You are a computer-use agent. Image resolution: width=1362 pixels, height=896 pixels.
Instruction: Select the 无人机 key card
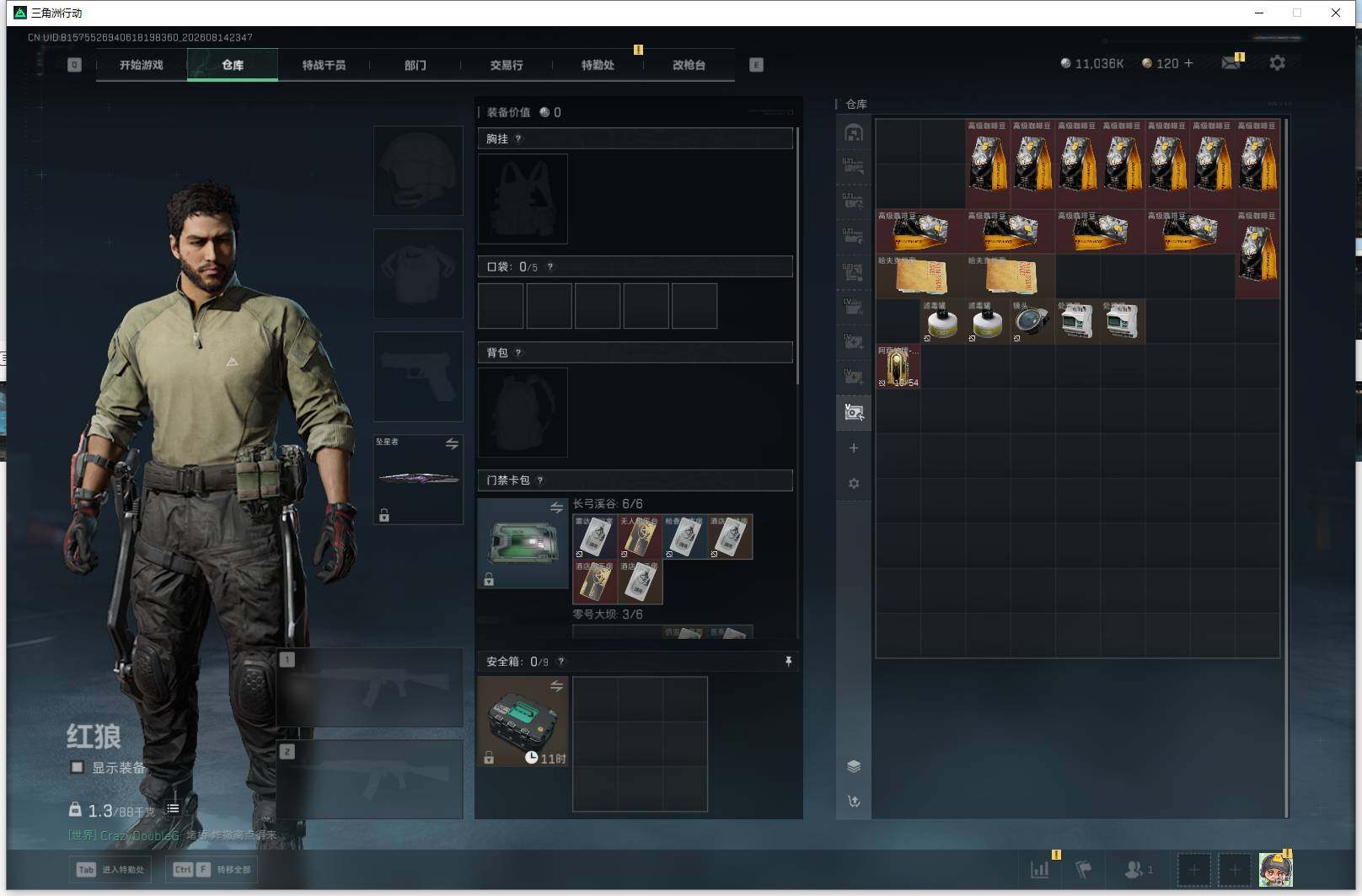tap(640, 537)
